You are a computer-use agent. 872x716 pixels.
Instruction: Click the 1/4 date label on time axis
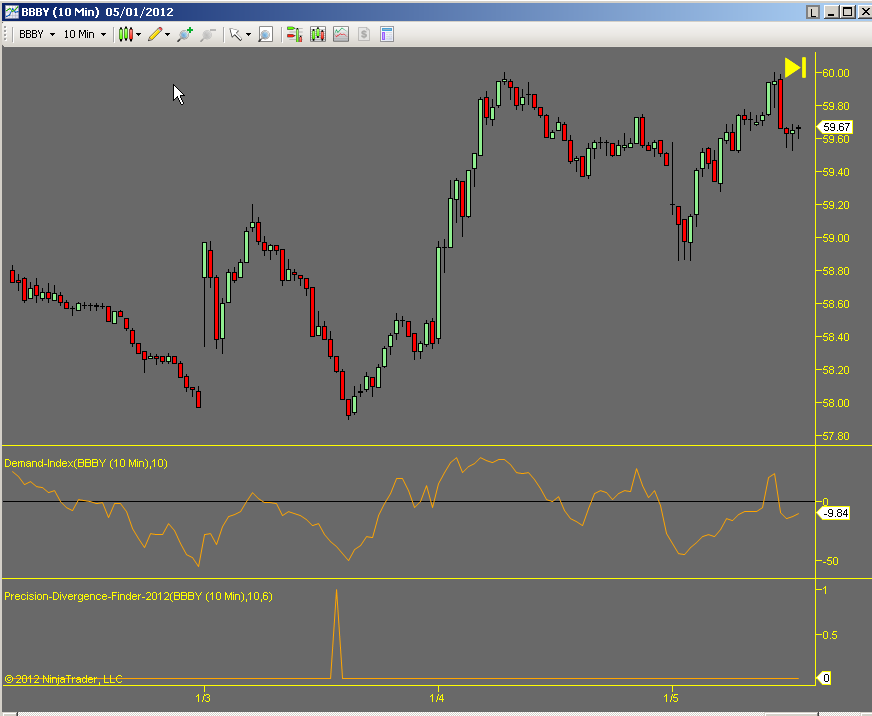click(x=437, y=697)
